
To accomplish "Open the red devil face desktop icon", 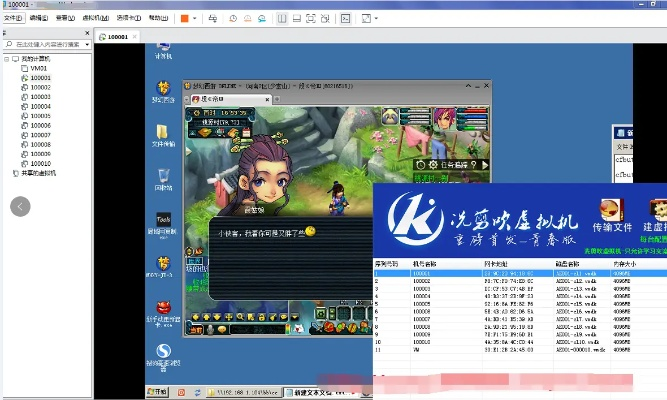I will pyautogui.click(x=163, y=314).
